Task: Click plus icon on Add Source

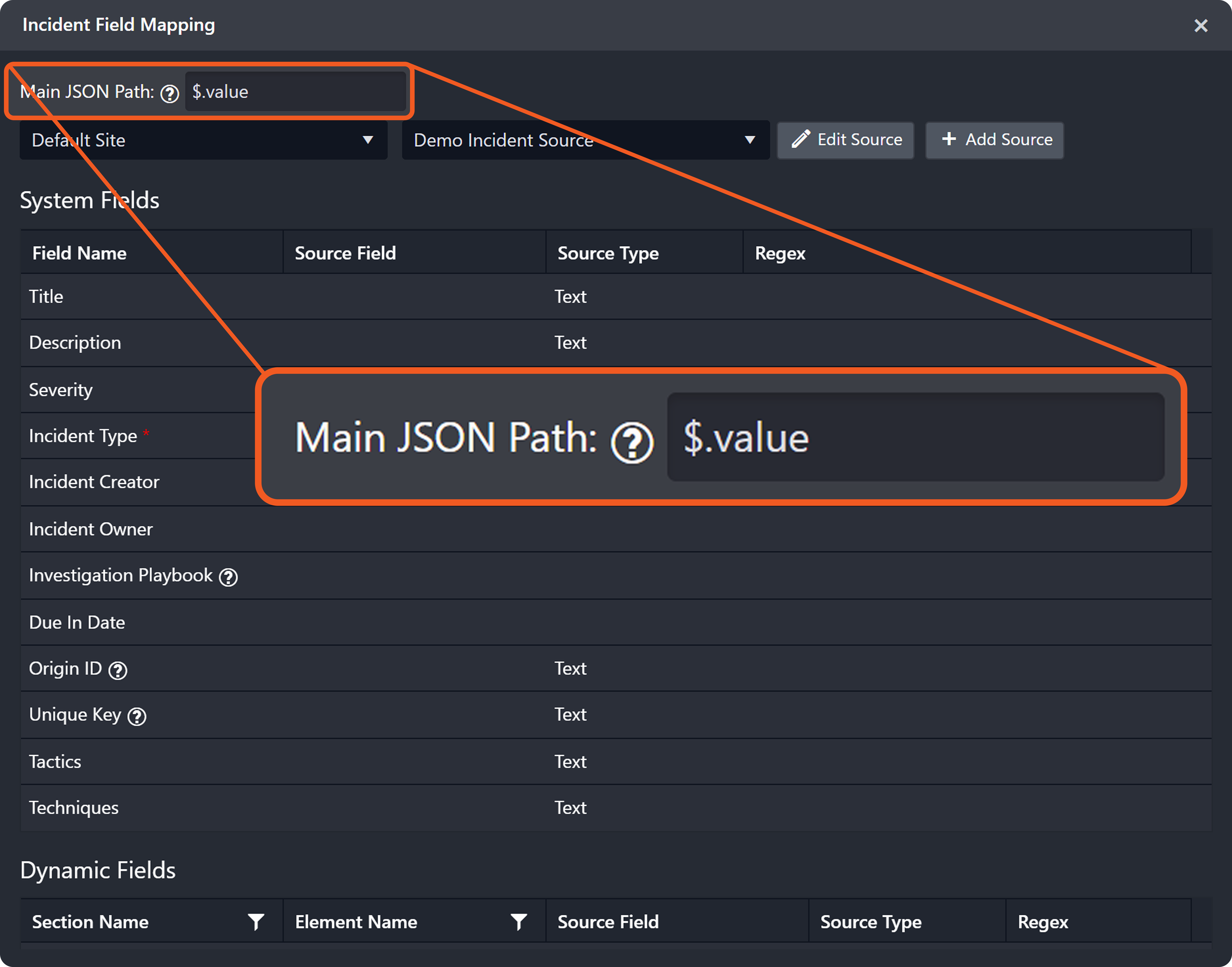Action: 949,139
